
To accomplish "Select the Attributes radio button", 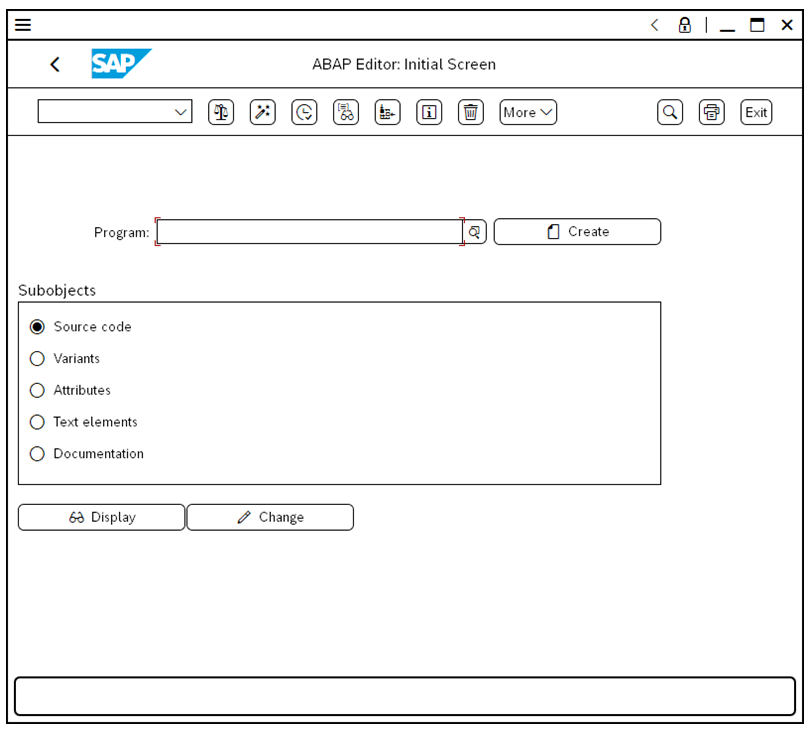I will 38,391.
